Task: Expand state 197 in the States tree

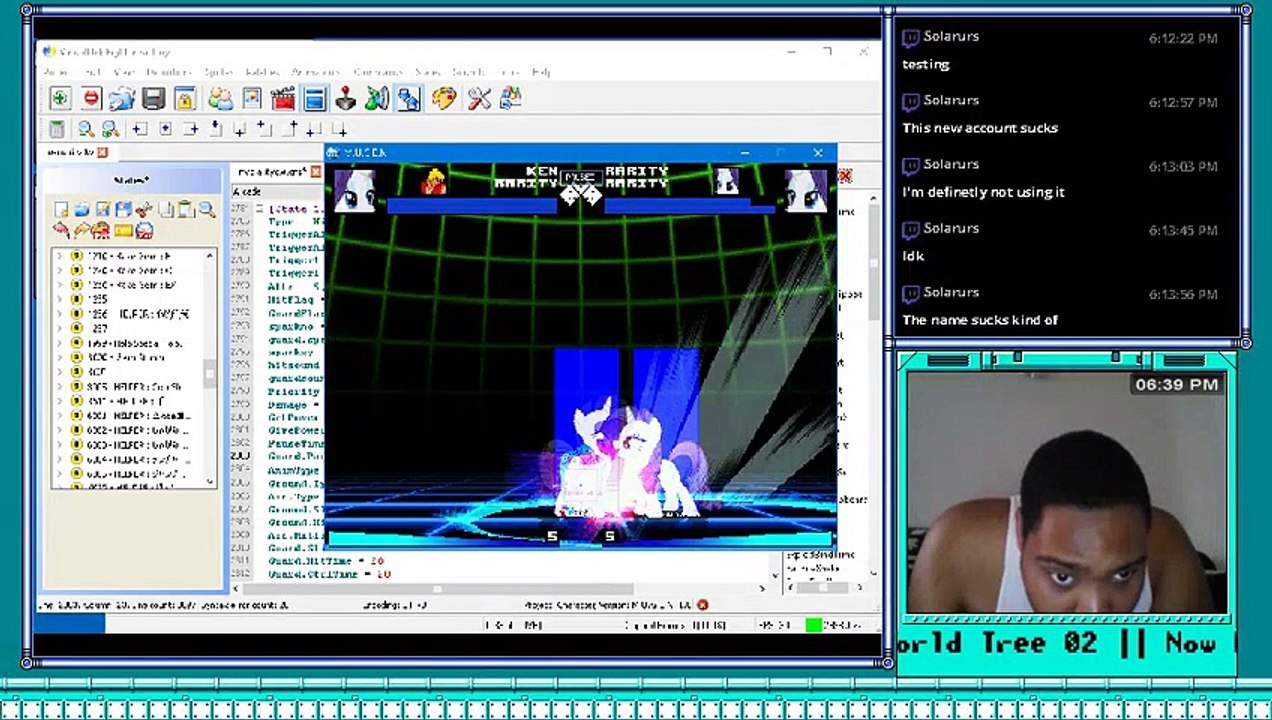Action: tap(59, 328)
